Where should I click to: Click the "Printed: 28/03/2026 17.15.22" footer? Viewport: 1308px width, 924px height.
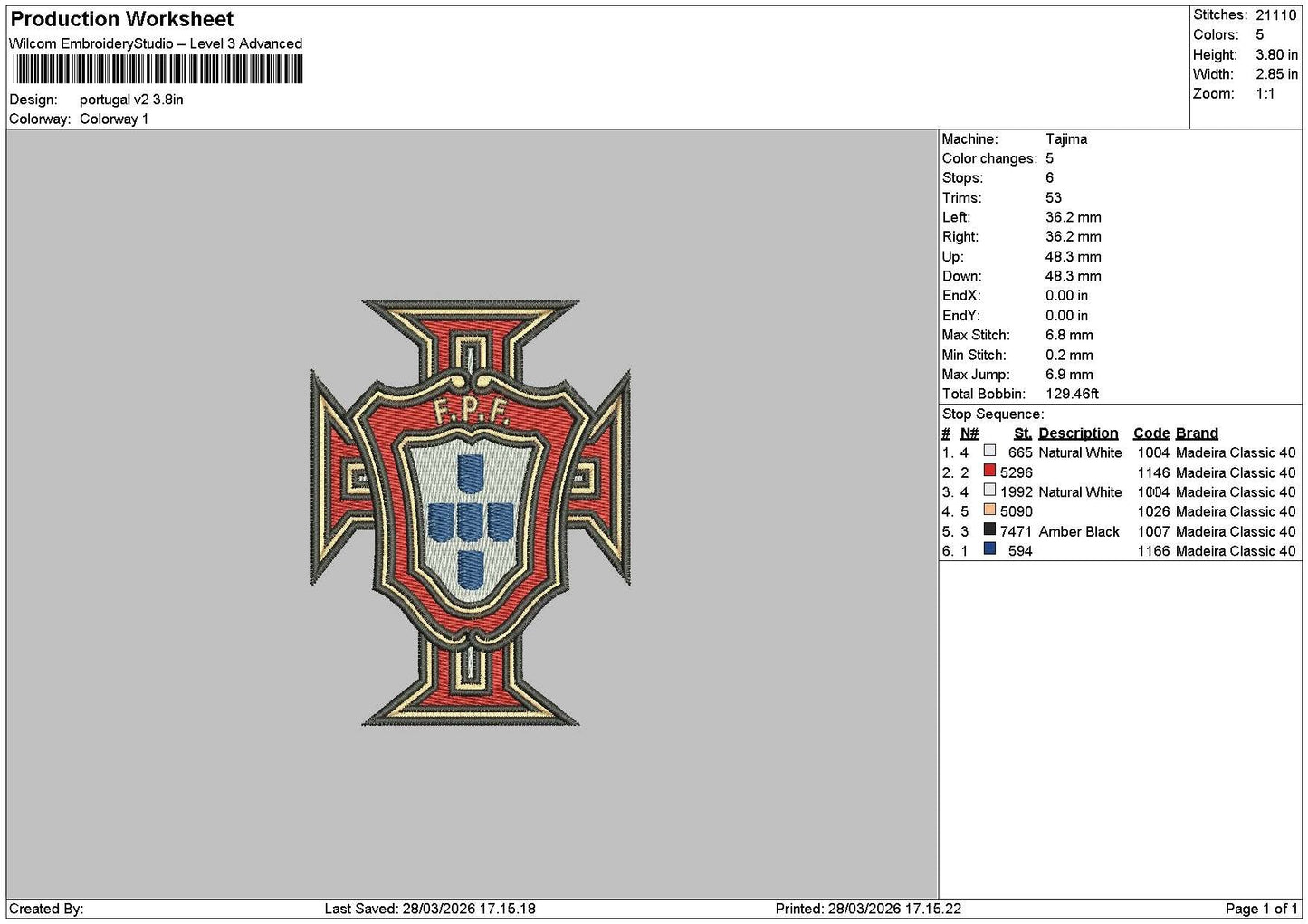[868, 909]
